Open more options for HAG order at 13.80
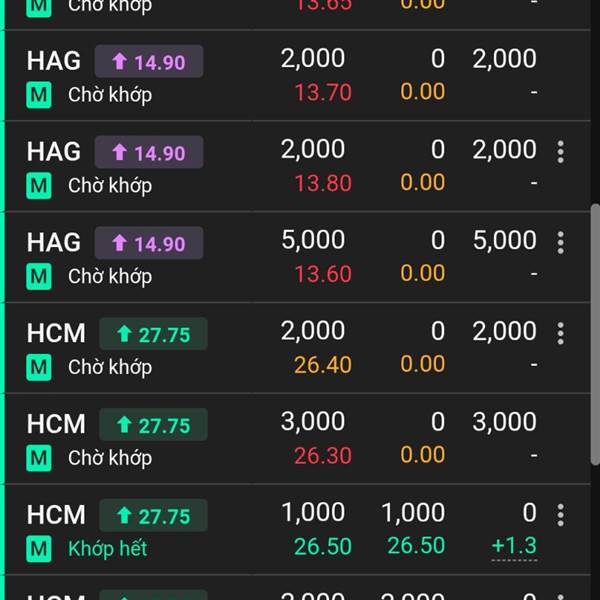 click(x=560, y=152)
